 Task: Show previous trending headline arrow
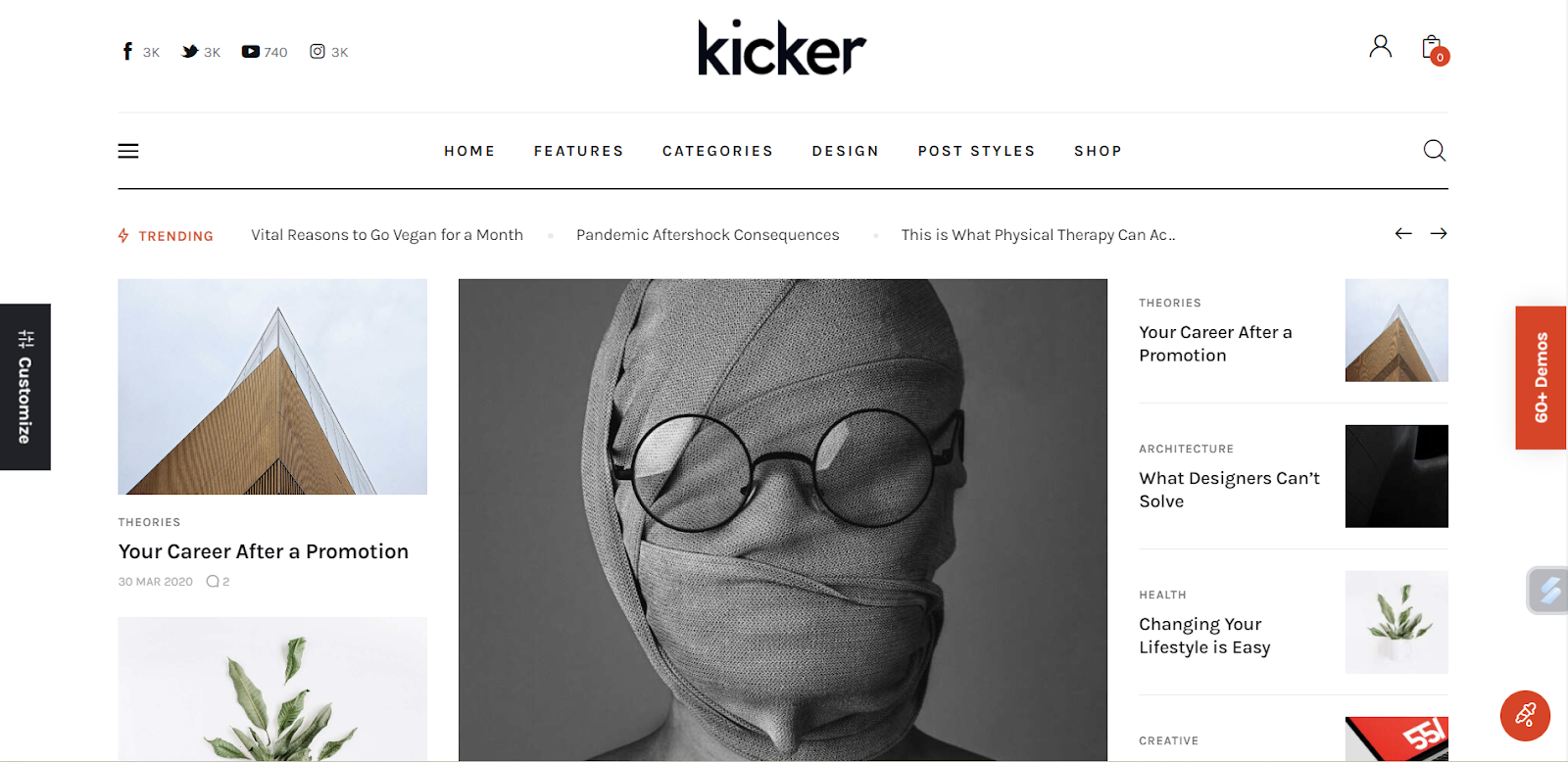pyautogui.click(x=1403, y=233)
